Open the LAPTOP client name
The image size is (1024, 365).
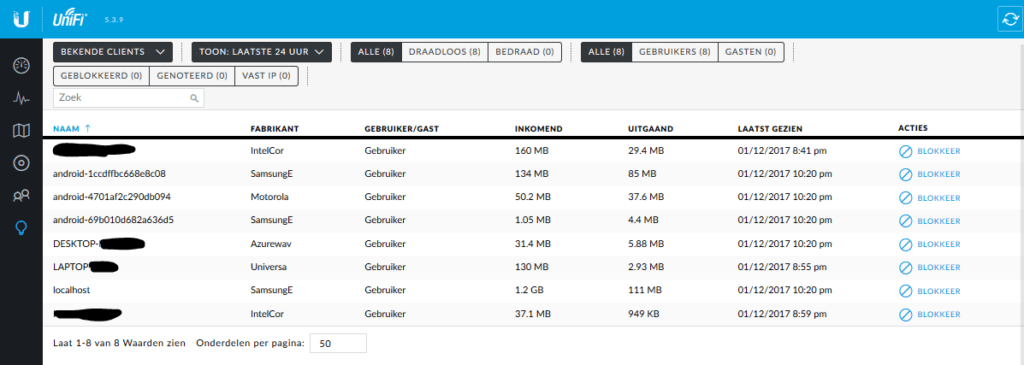(x=86, y=267)
